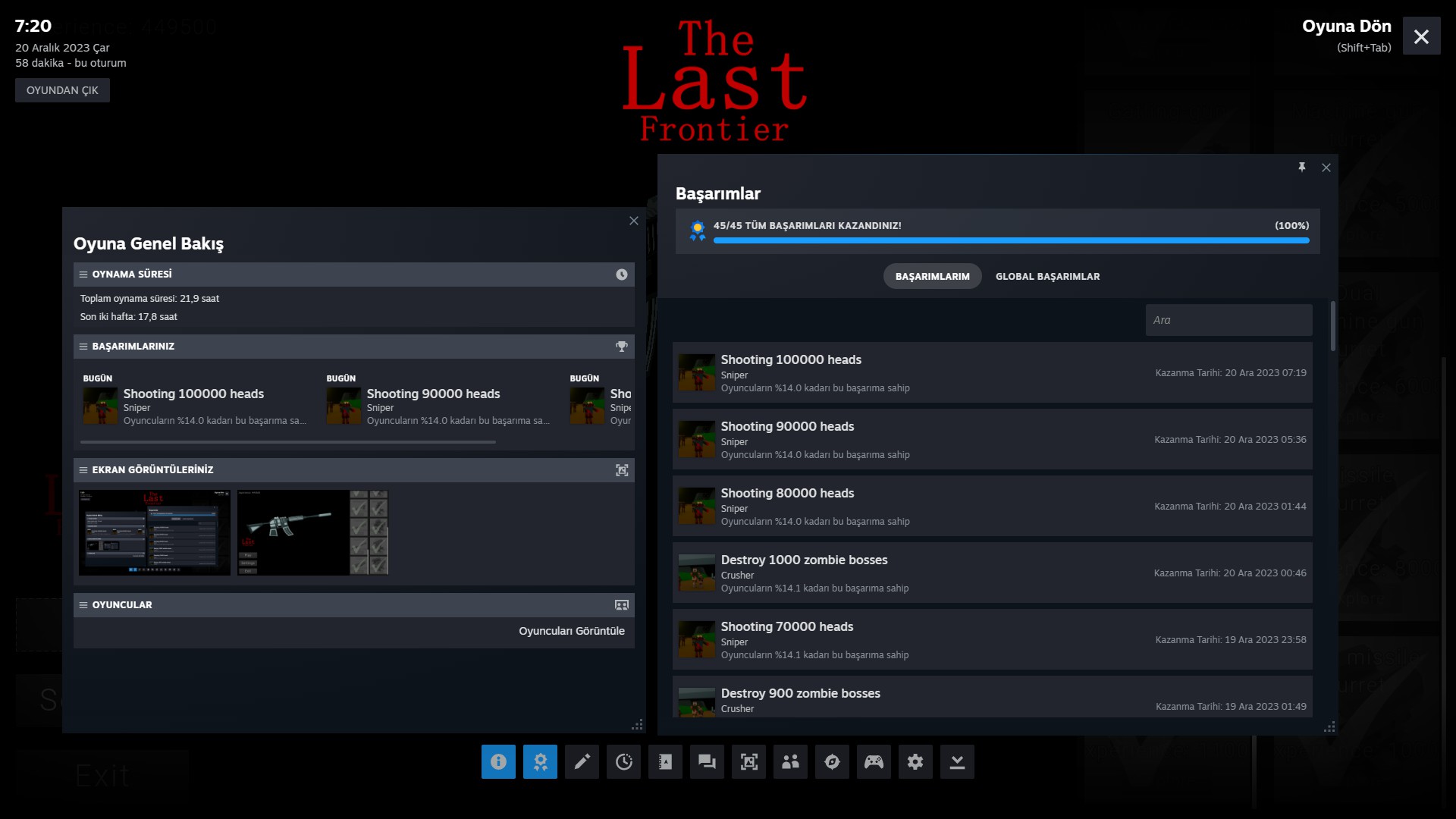Collapse the EKRAN GÖRÜNTÜLERİNİZ section header

tap(152, 470)
